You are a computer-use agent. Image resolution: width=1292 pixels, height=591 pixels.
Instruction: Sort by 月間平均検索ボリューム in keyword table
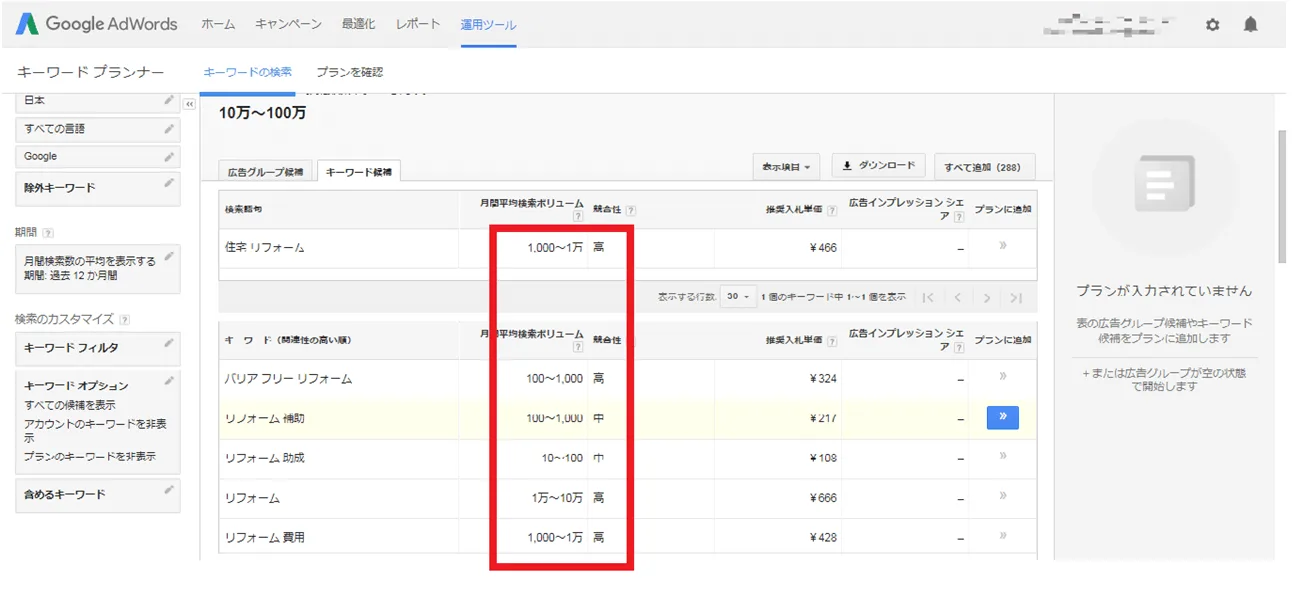532,334
